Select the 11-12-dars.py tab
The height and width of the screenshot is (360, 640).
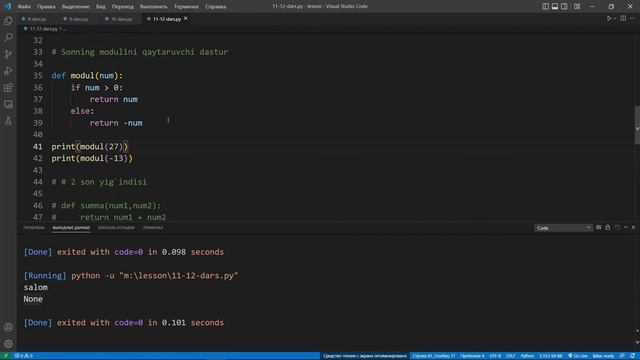click(167, 19)
